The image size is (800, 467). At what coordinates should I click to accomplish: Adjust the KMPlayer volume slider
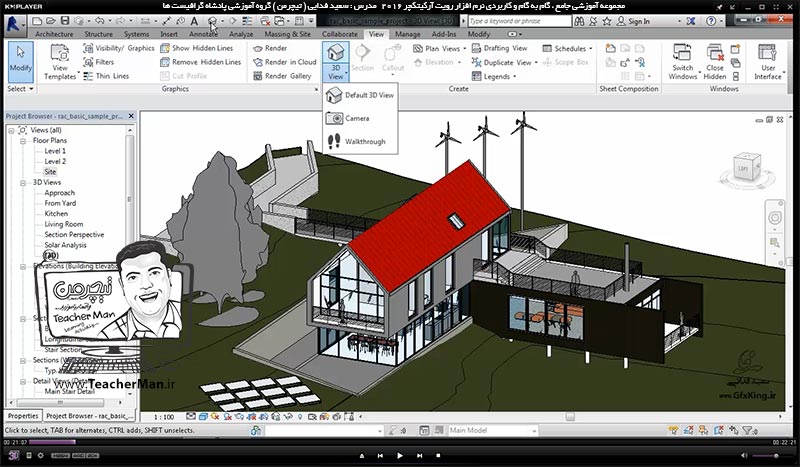765,456
